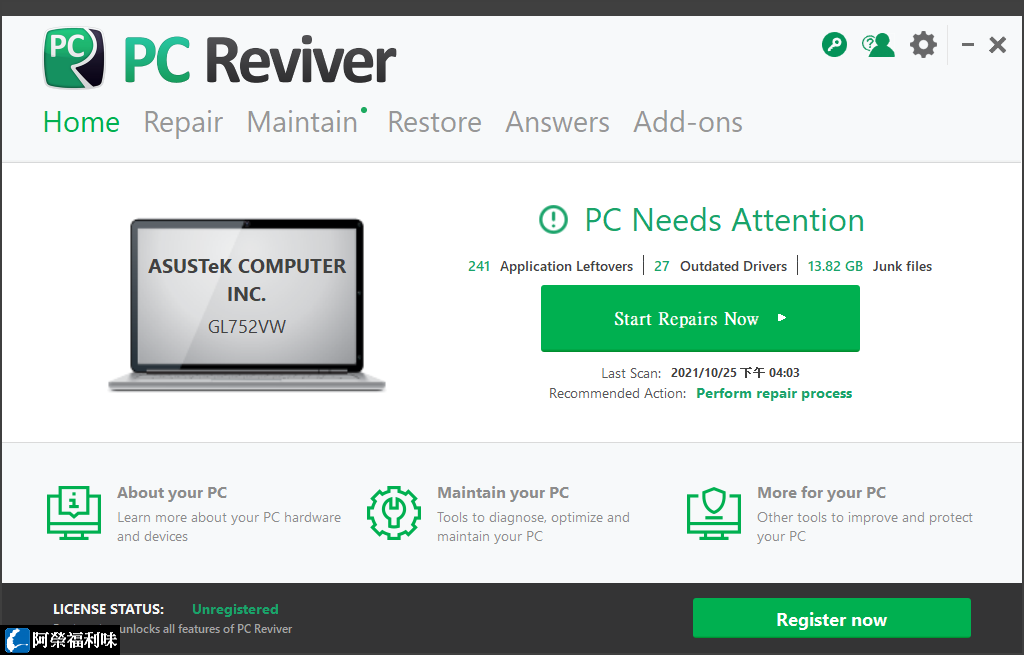Click the laptop ASUSTeK computer image
The height and width of the screenshot is (655, 1024).
(x=246, y=300)
